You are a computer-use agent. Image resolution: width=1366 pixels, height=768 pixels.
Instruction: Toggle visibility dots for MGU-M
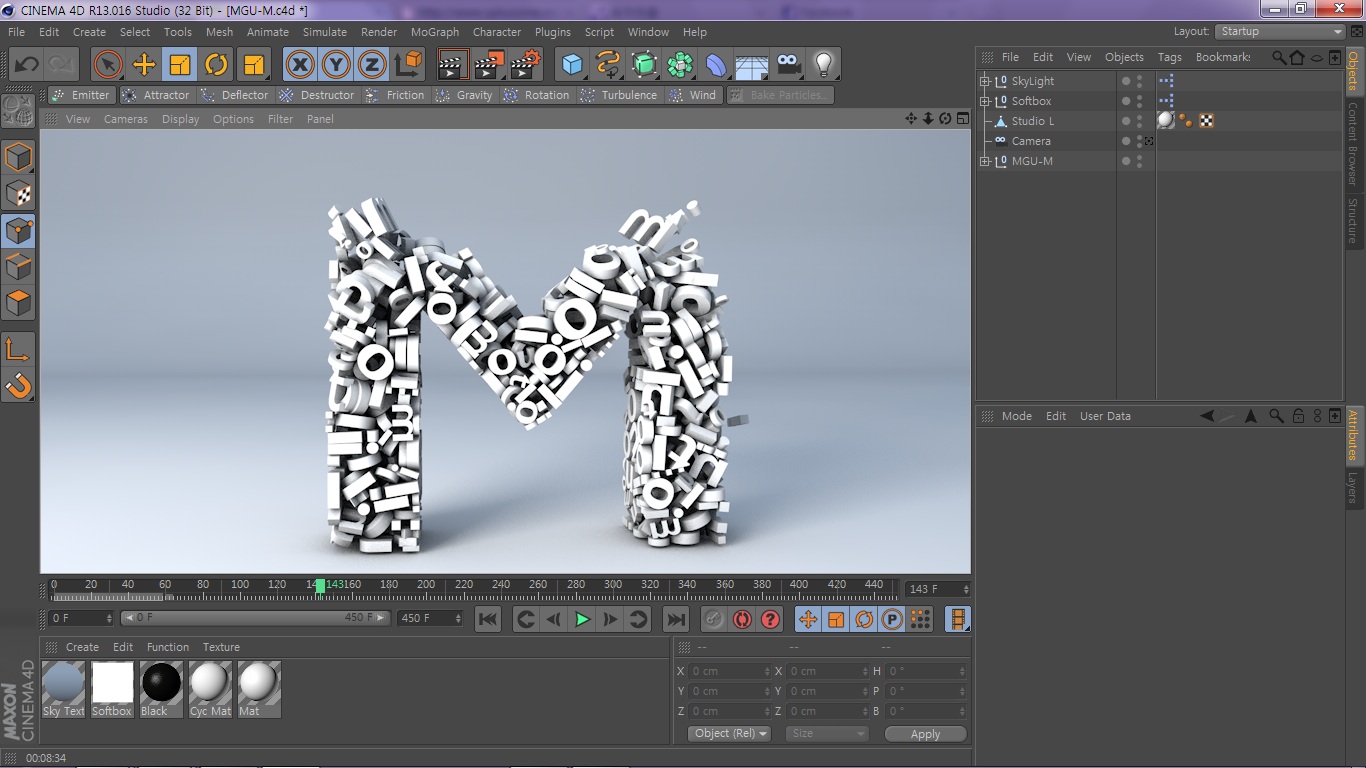pos(1139,161)
